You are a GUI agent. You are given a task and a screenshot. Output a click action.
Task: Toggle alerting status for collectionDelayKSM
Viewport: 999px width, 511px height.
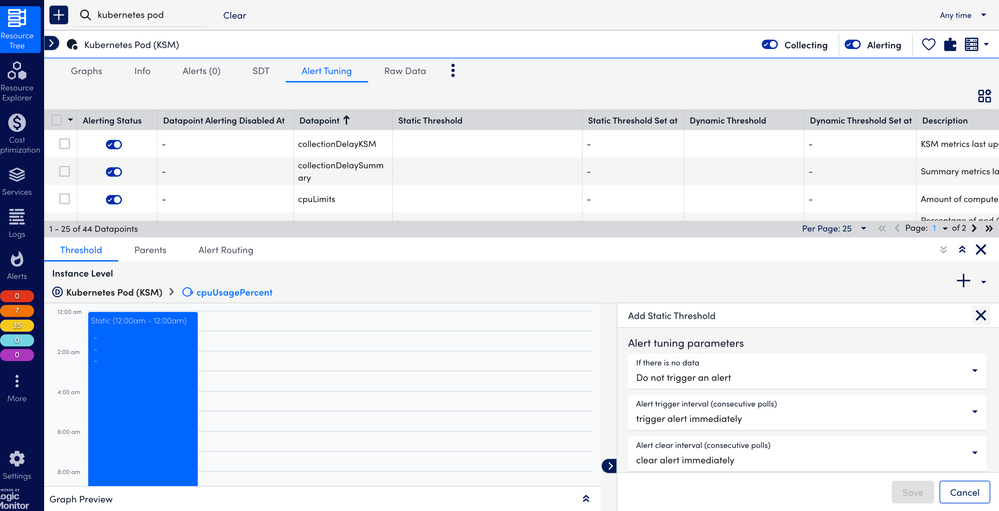click(114, 144)
